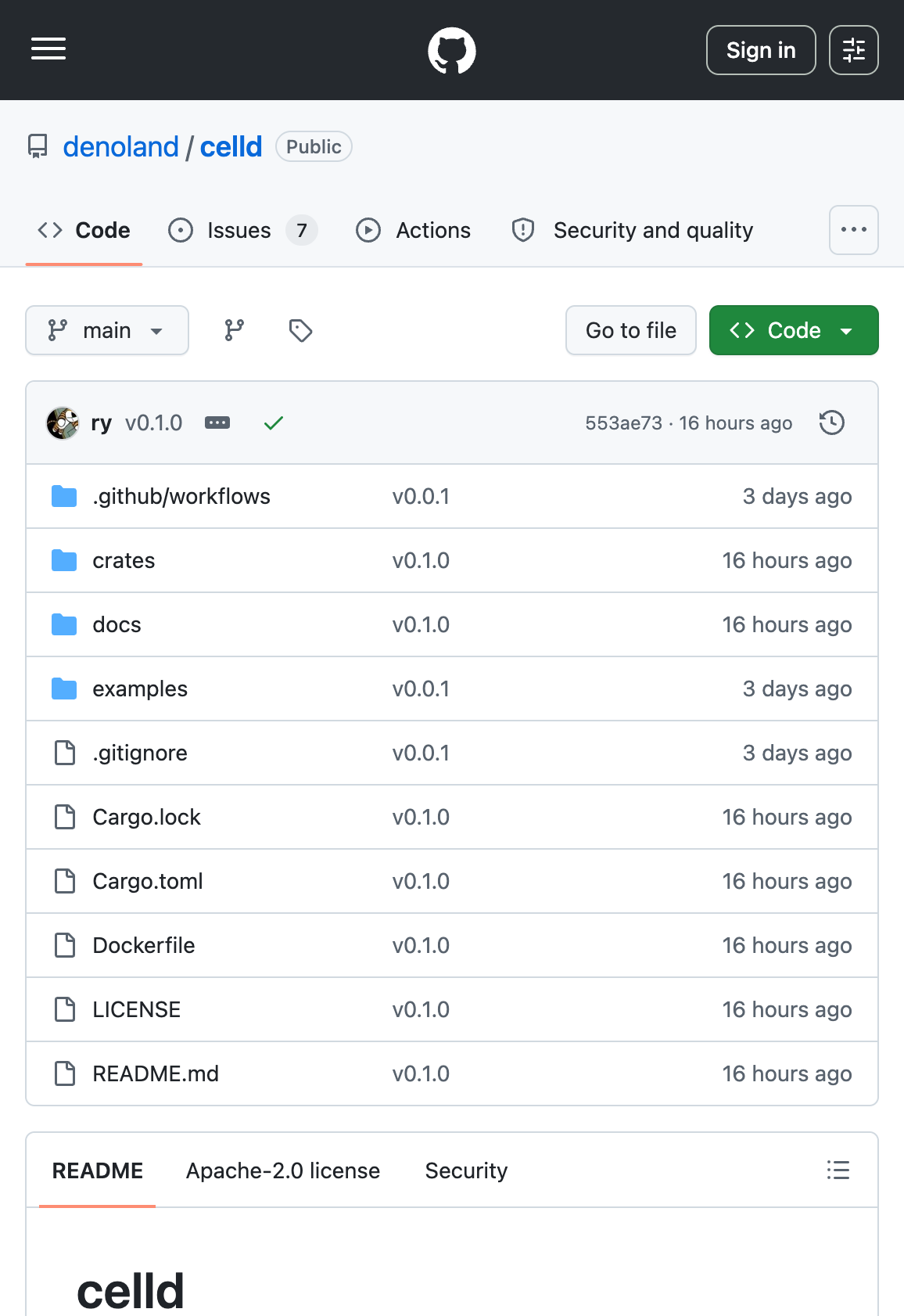Open latest commit message v0.1.0

pos(153,423)
